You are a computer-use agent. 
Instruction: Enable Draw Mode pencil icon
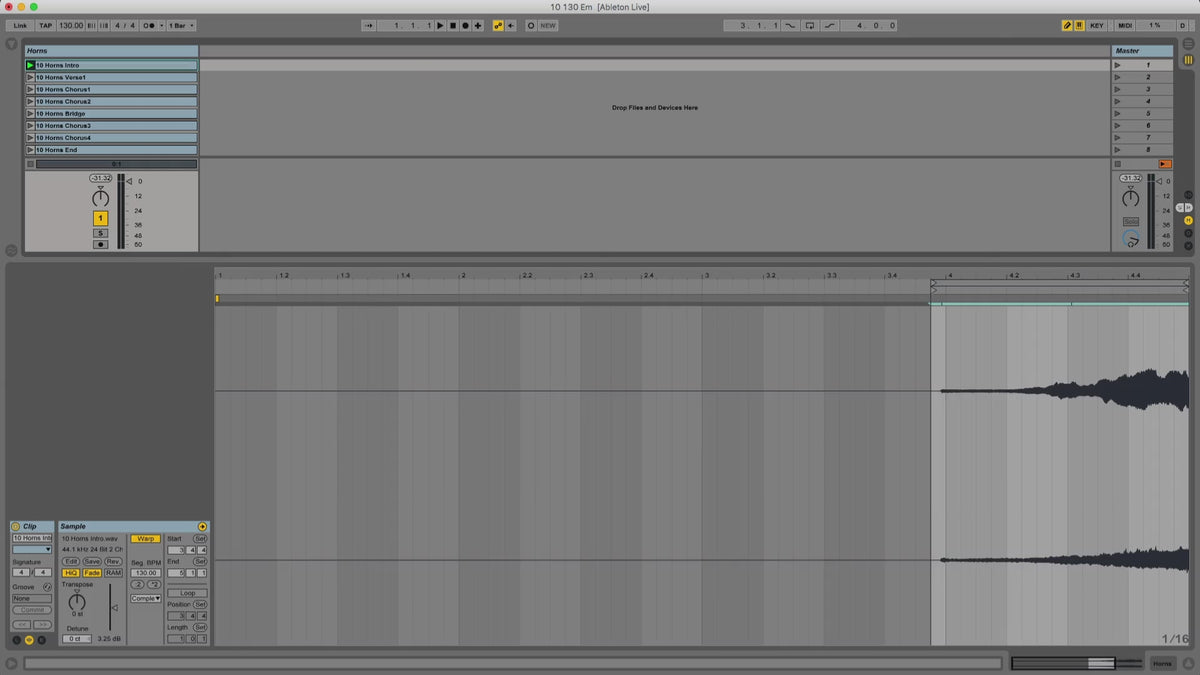pos(1067,25)
